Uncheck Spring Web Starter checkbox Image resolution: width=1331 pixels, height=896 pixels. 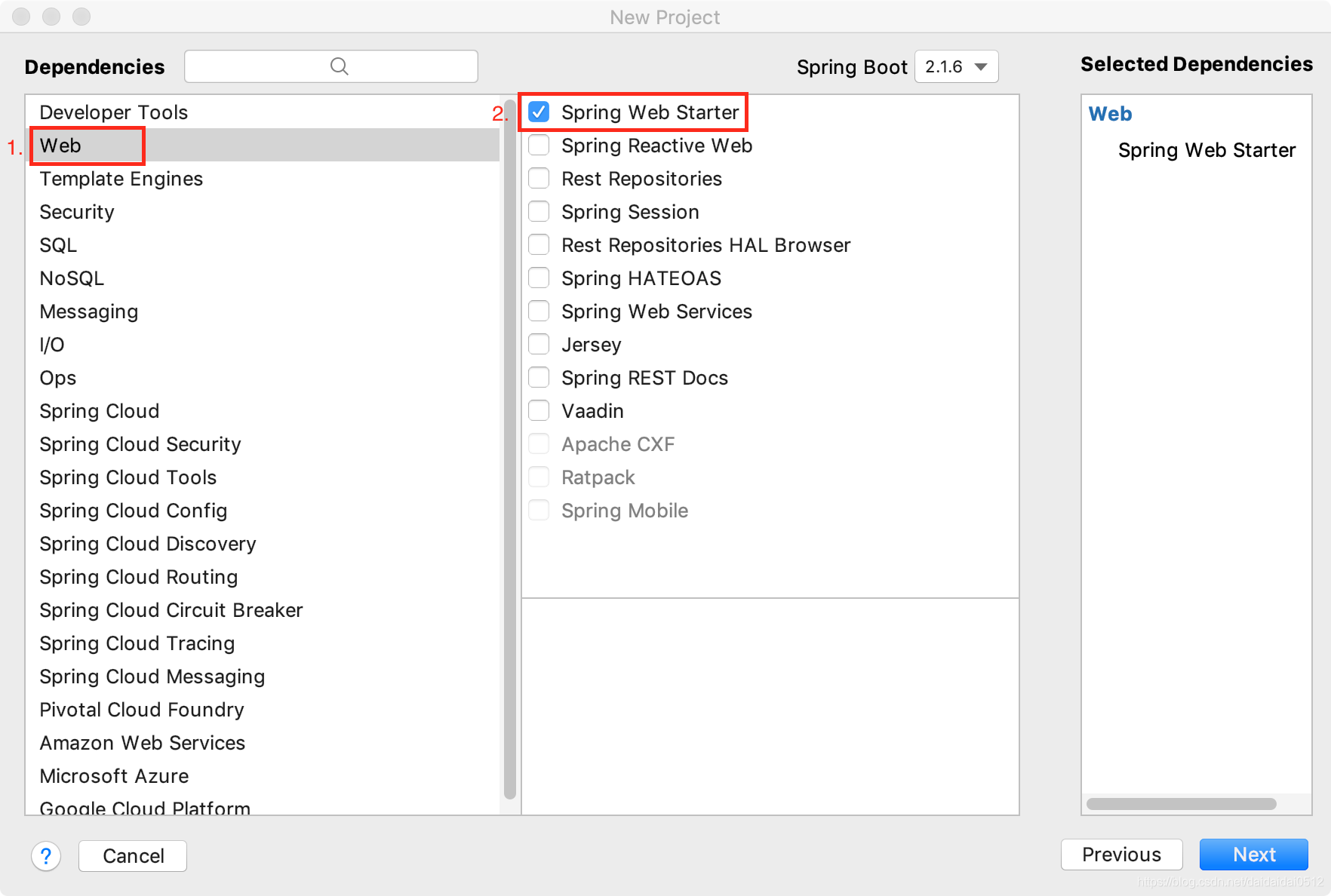pos(539,112)
